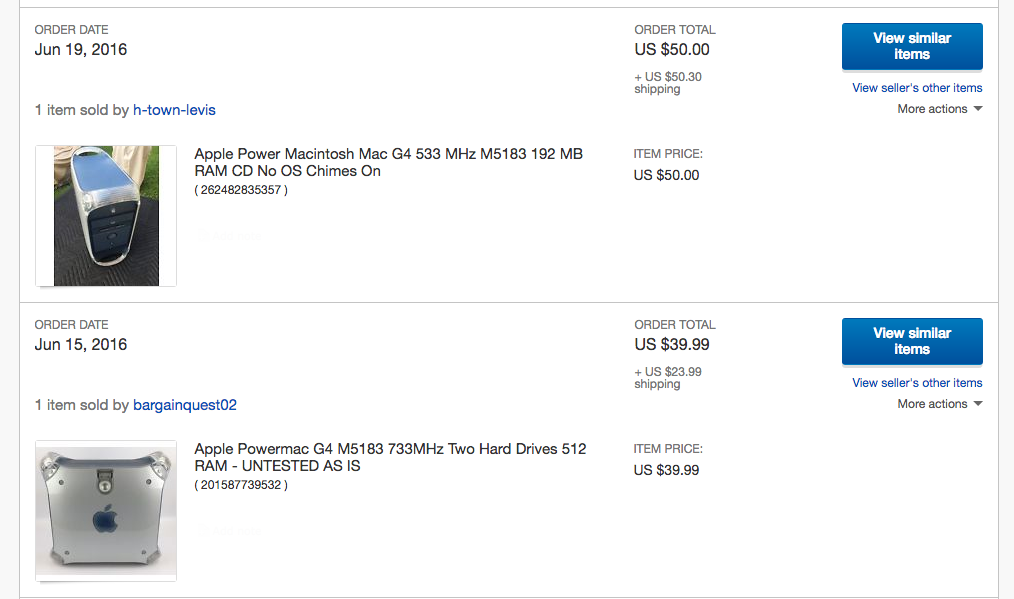This screenshot has height=599, width=1014.
Task: Open the Apple Powermac G4 733MHz listing title
Action: pos(390,457)
